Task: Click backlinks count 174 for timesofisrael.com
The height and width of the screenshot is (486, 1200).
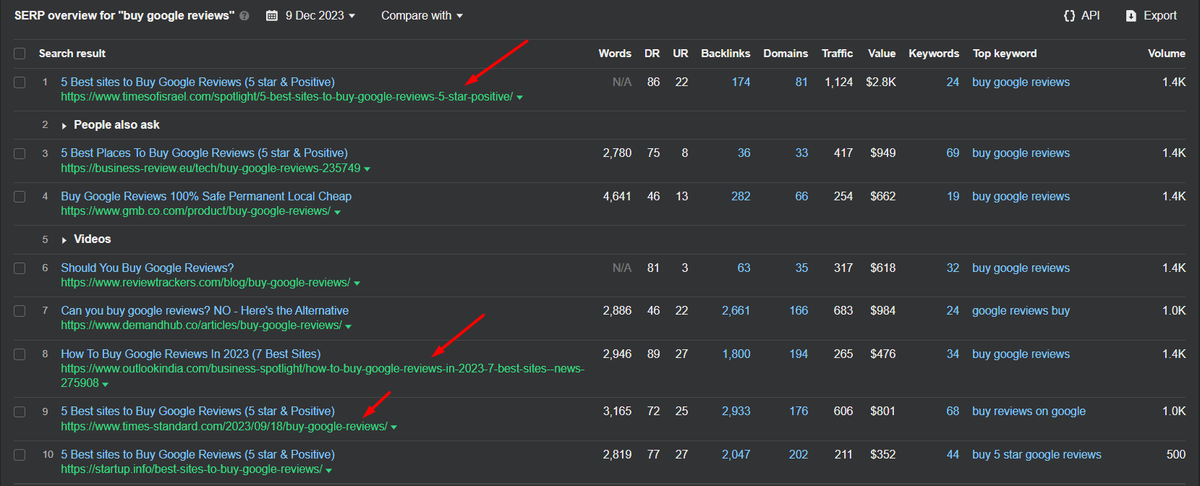Action: 740,82
